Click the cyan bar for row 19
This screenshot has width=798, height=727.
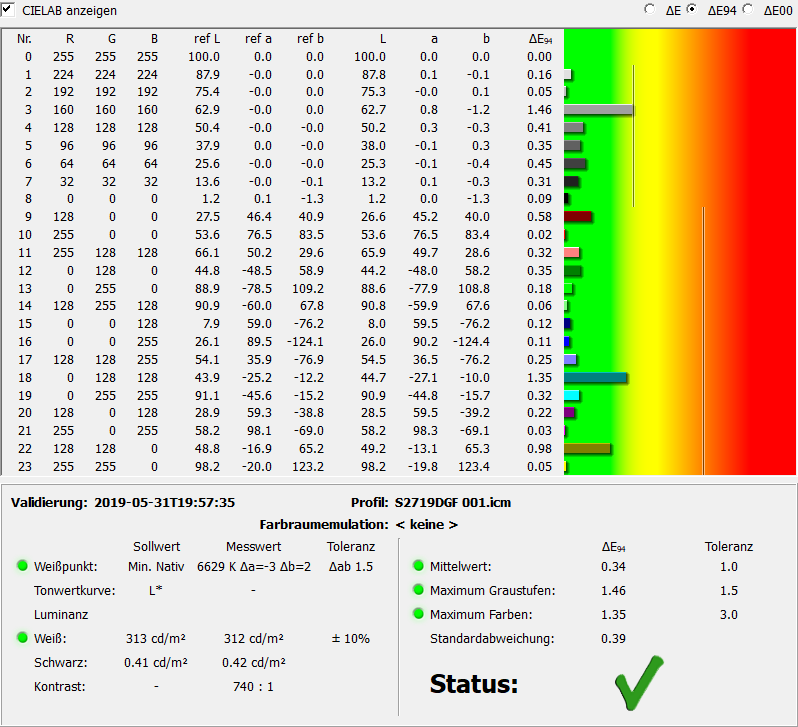[x=572, y=396]
